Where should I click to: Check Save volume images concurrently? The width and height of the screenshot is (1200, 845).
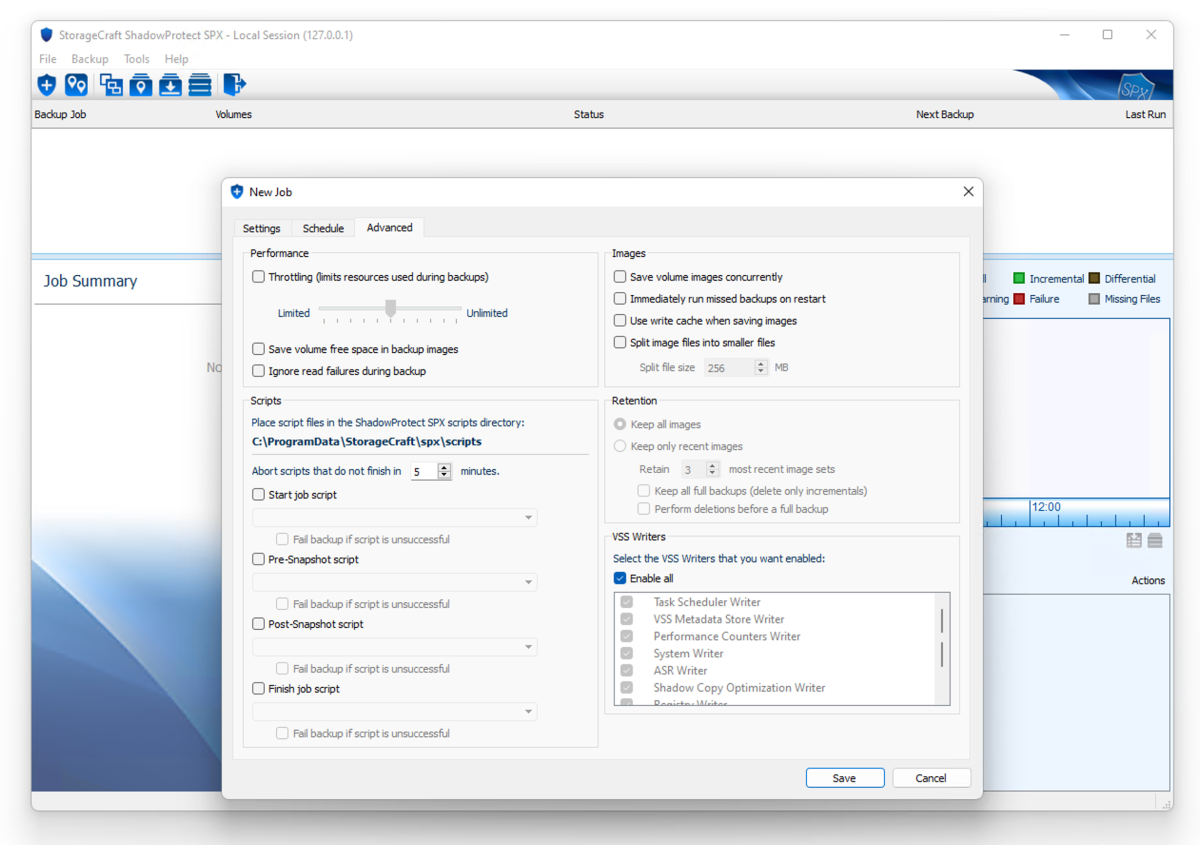coord(620,277)
